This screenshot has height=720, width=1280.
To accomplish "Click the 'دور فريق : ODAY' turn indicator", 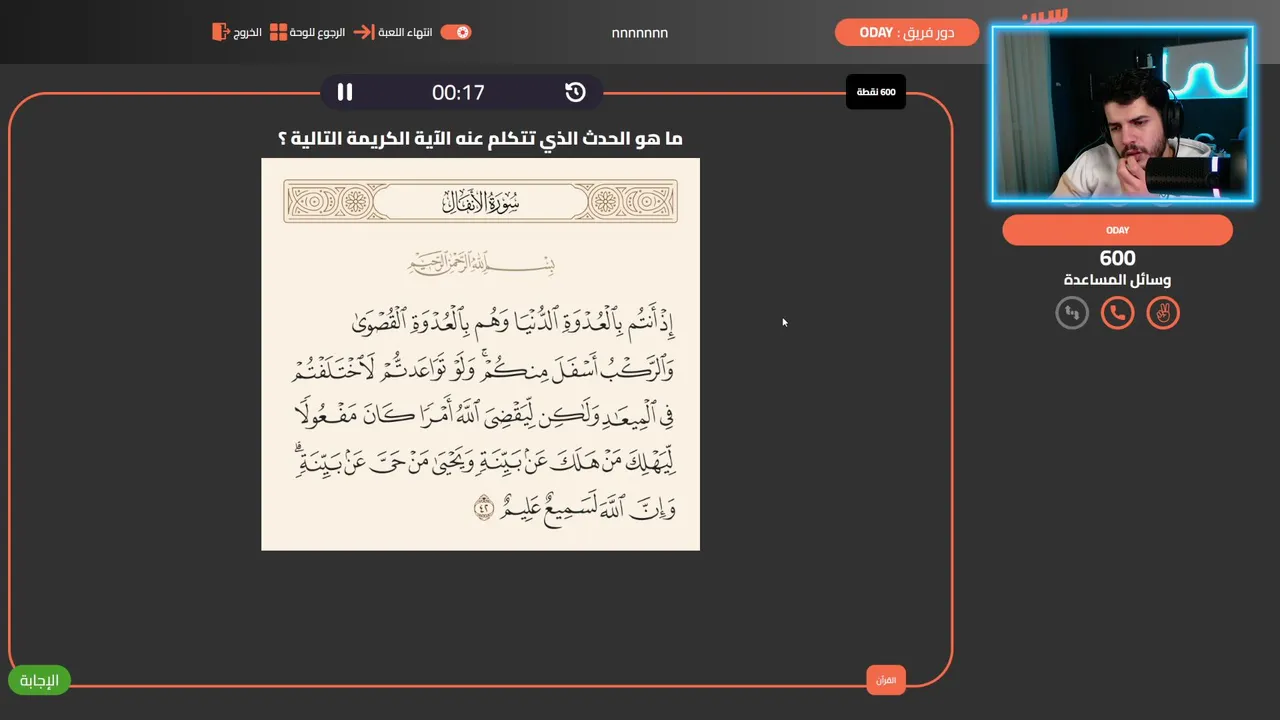I will [907, 32].
